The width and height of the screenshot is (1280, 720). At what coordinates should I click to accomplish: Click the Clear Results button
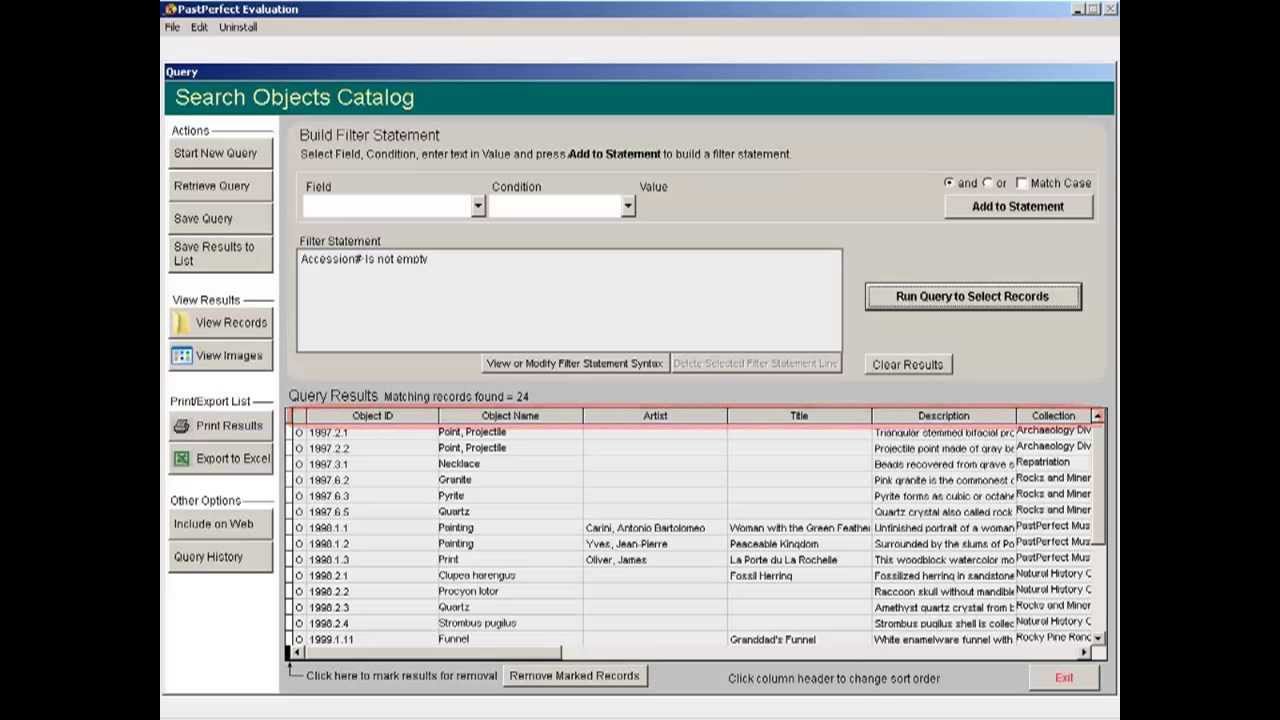point(907,365)
